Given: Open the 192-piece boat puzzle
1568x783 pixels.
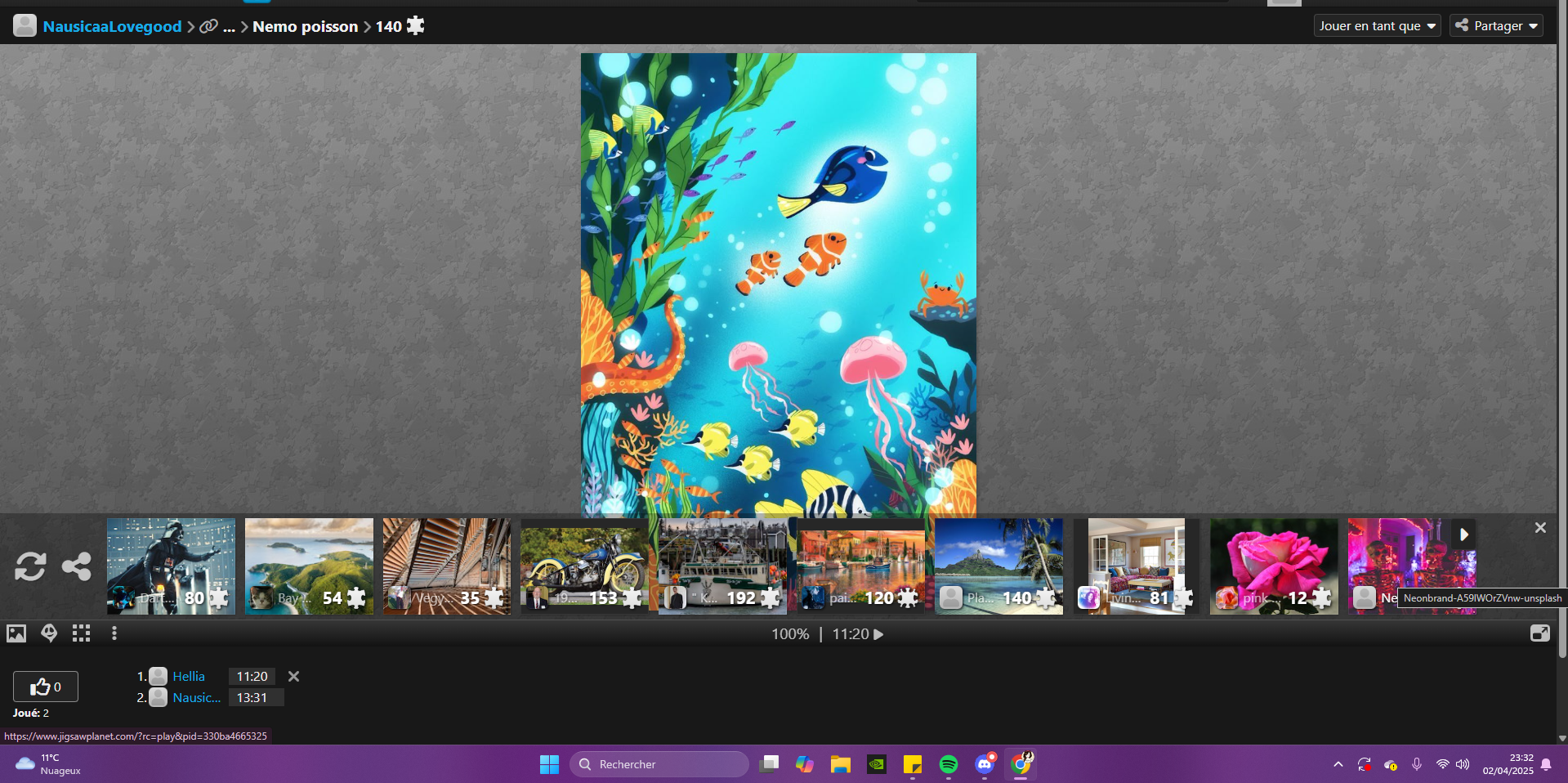Looking at the screenshot, I should tap(723, 566).
